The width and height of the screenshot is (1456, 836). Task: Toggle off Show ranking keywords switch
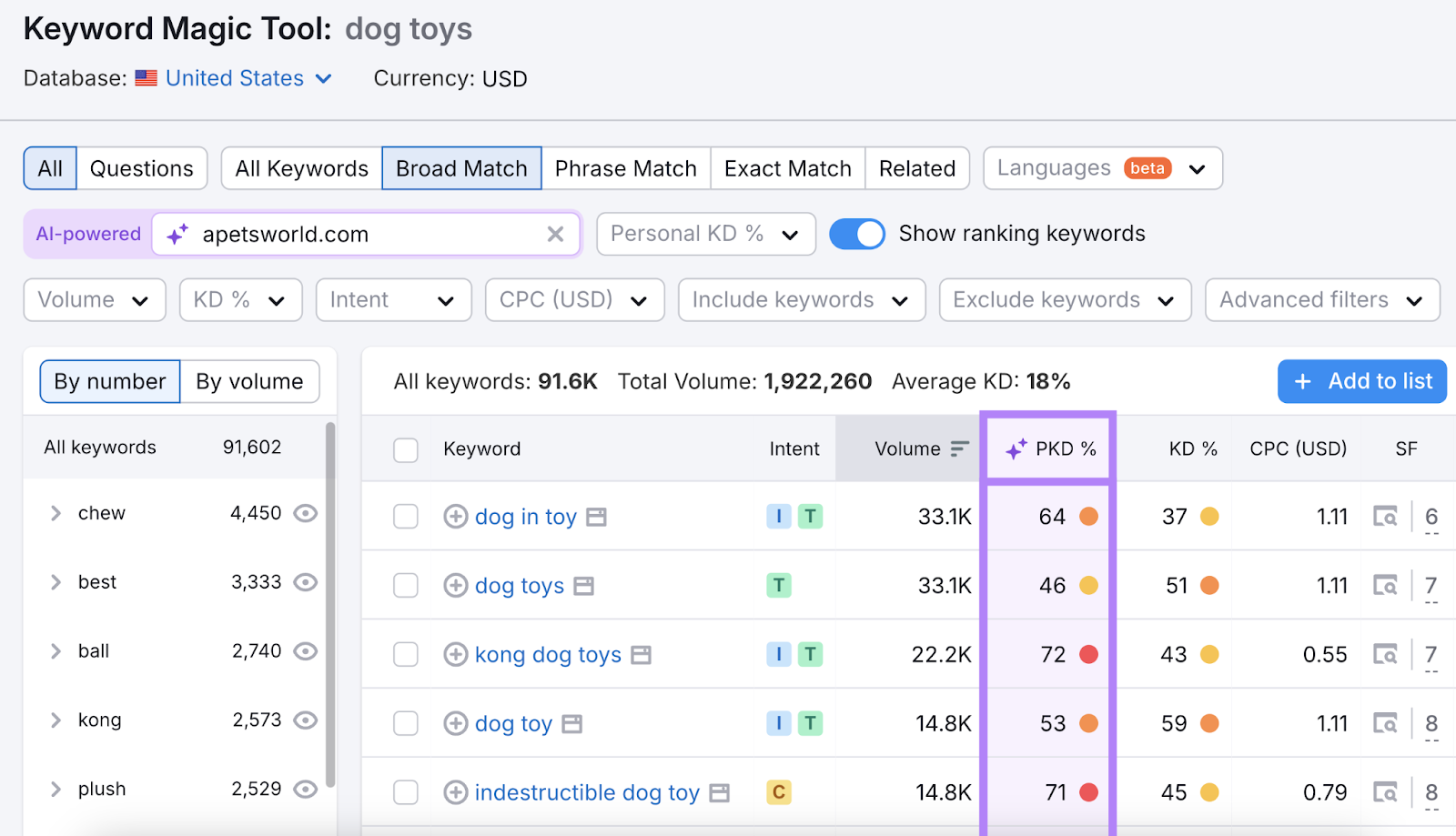coord(856,234)
